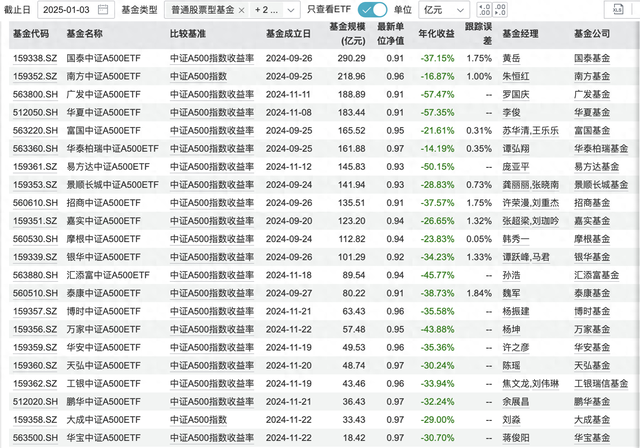Open fund manager 李俊

(x=511, y=113)
